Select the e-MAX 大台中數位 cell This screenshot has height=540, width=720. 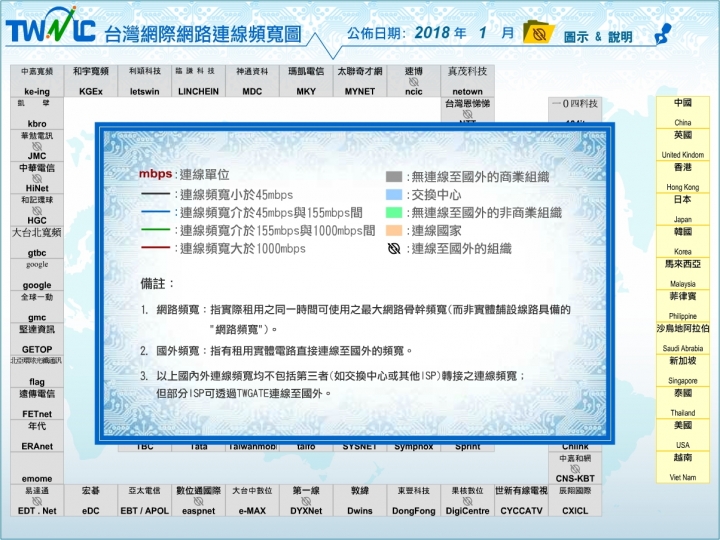pos(252,501)
